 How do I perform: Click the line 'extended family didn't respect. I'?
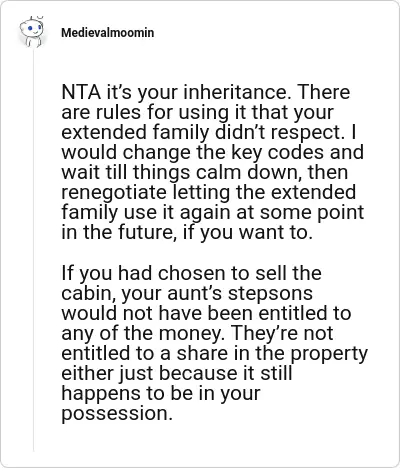coord(209,132)
